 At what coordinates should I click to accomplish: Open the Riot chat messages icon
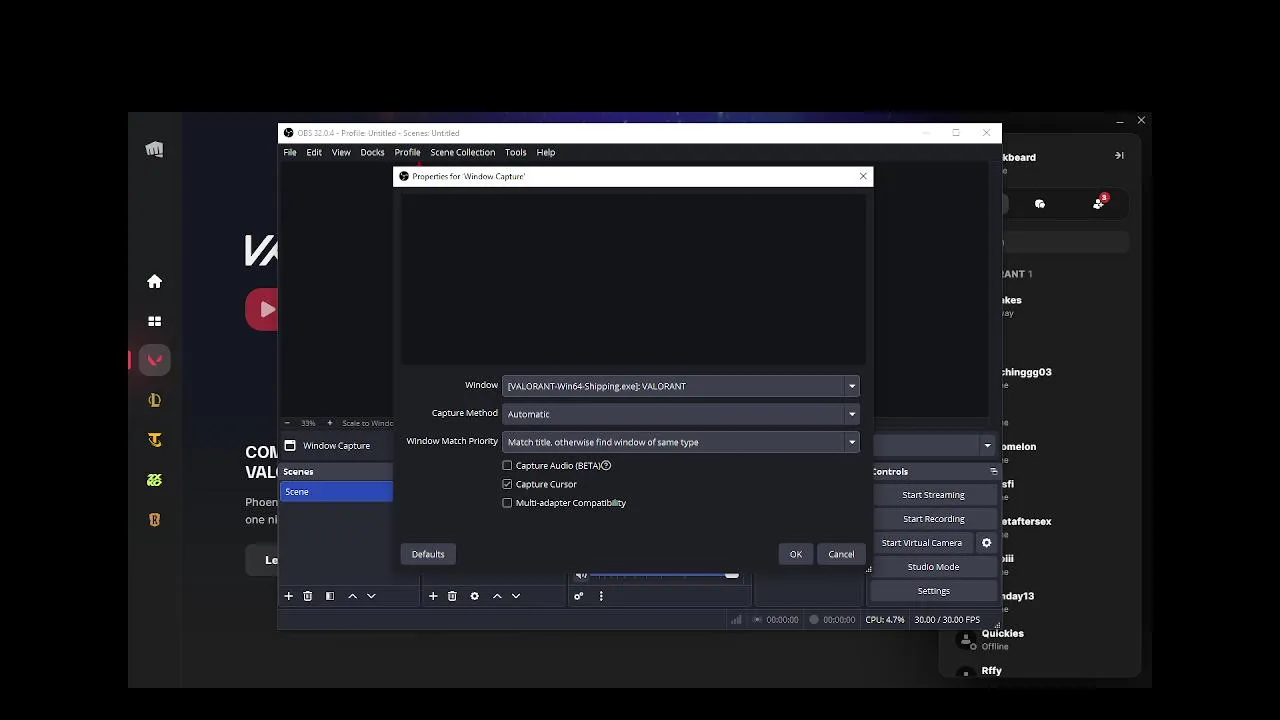click(1040, 203)
